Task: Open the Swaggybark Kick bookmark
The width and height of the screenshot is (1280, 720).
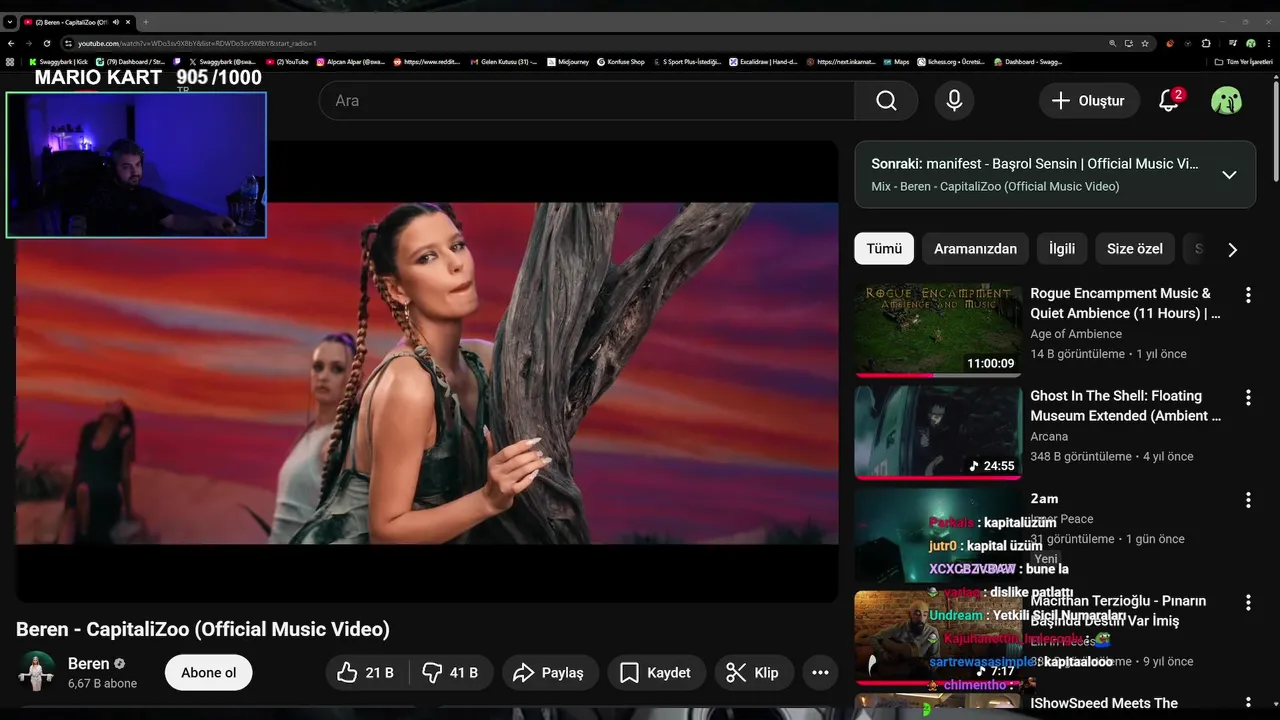Action: click(58, 62)
